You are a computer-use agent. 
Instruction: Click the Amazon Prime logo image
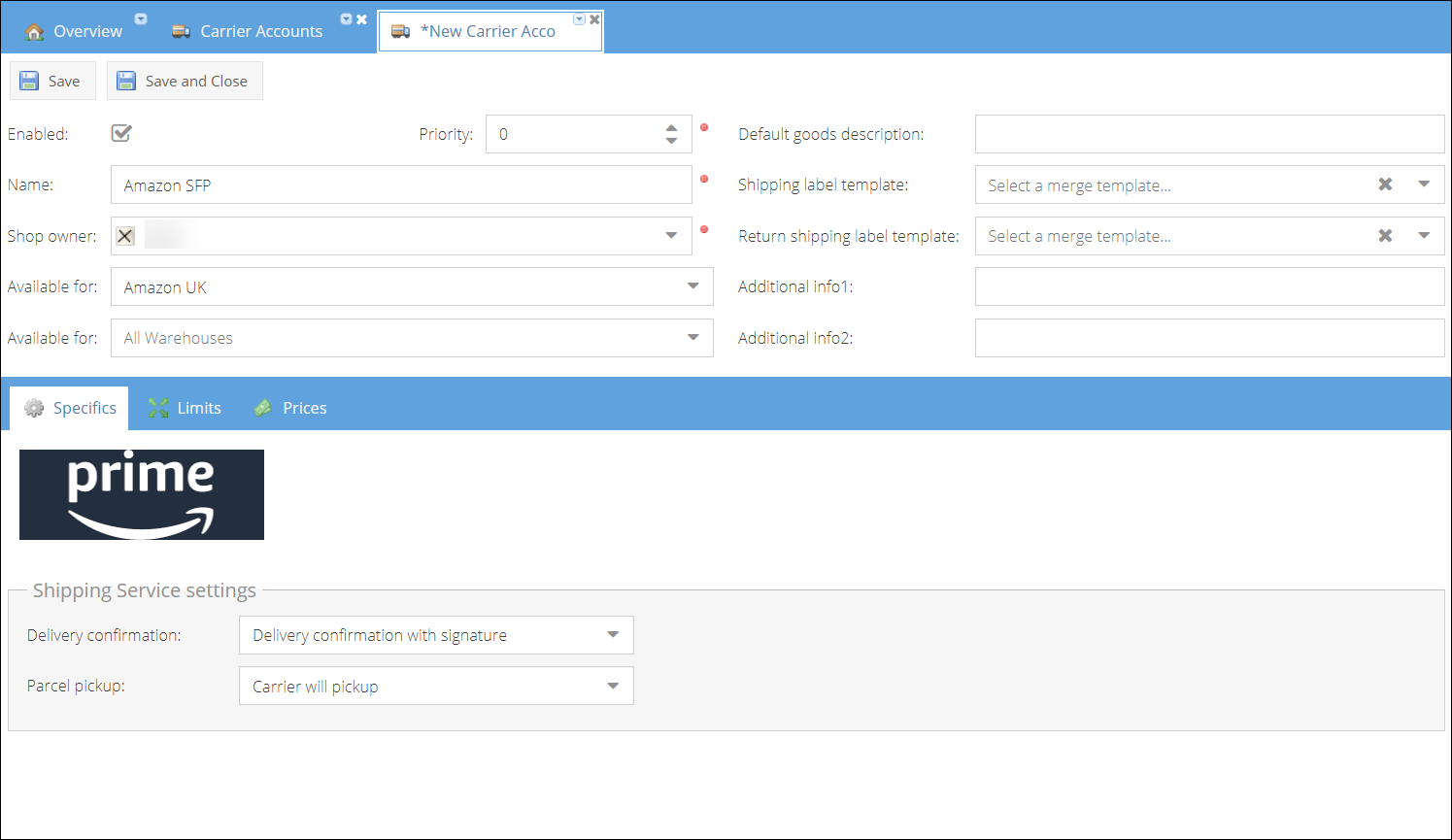click(142, 494)
